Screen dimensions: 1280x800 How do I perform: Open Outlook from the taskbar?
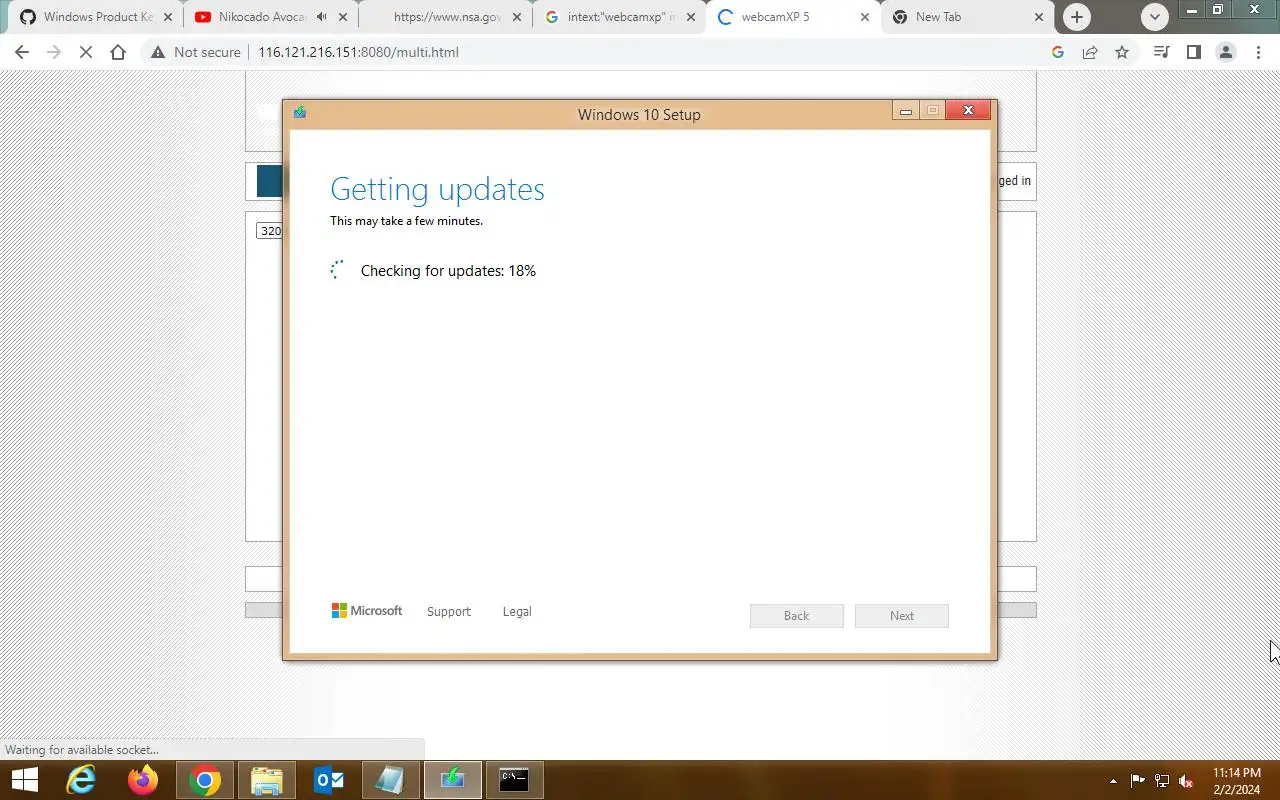pyautogui.click(x=329, y=780)
